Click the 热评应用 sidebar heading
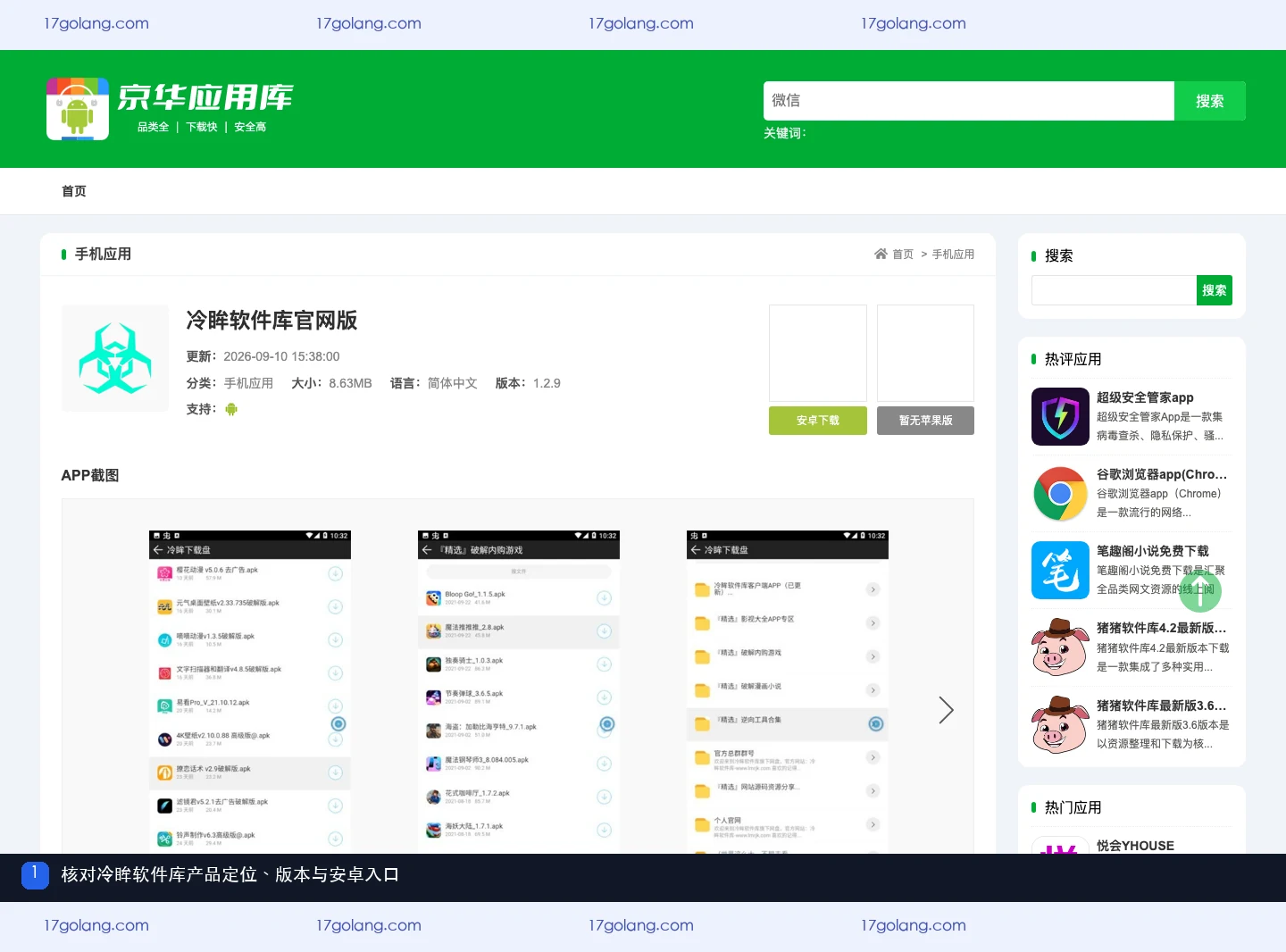The image size is (1286, 952). (1073, 359)
